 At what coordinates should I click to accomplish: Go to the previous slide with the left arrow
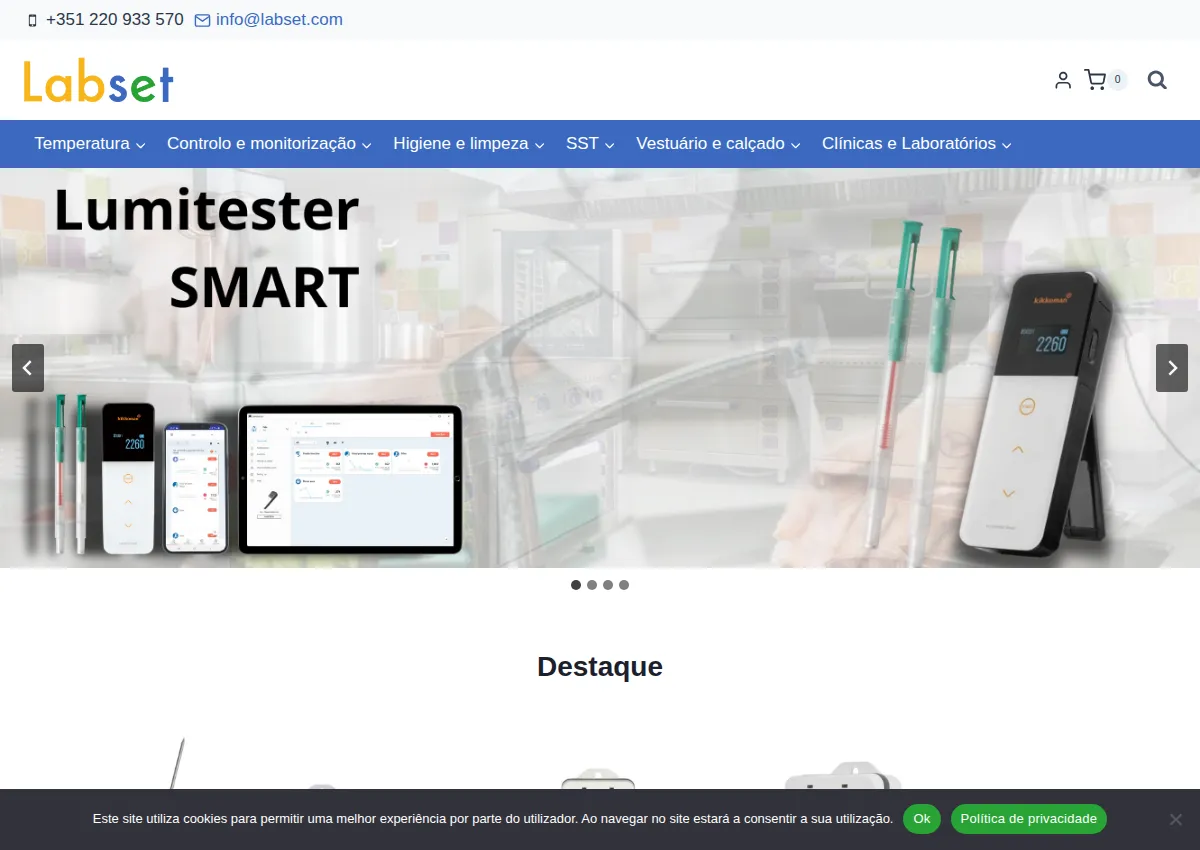tap(28, 368)
